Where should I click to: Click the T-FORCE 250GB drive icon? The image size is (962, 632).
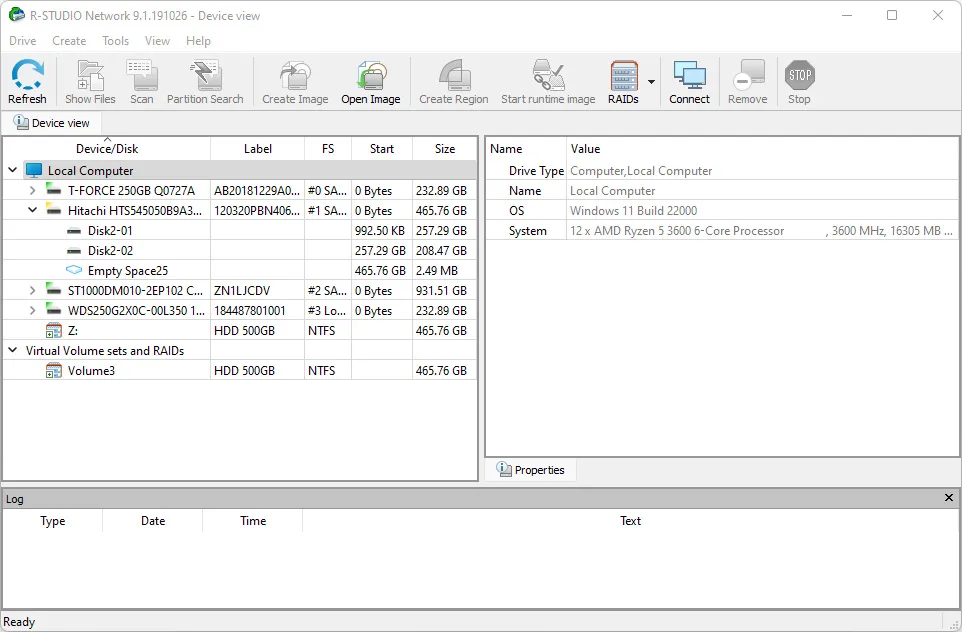click(x=54, y=190)
